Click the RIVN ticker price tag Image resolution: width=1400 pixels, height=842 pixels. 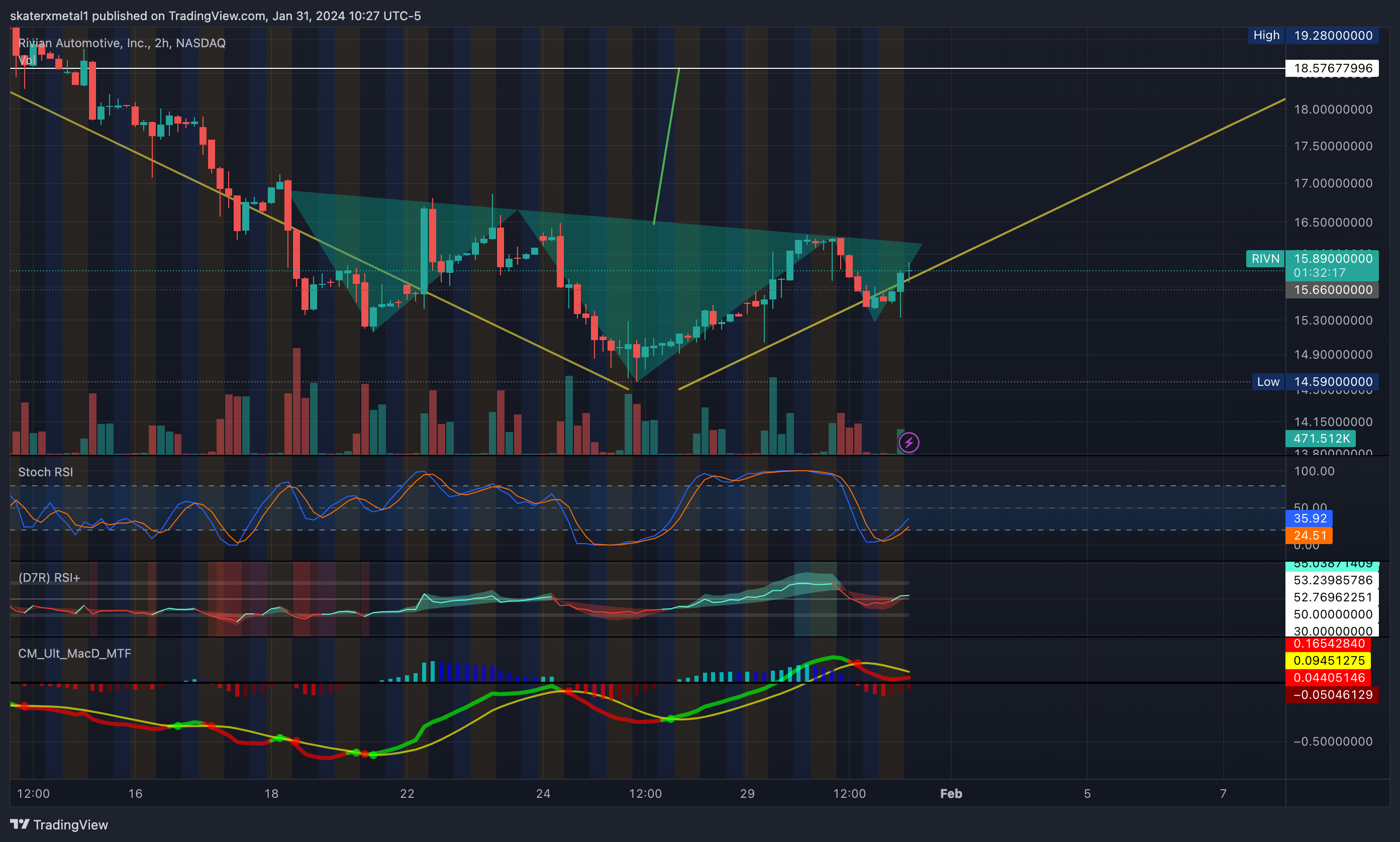[x=1265, y=259]
